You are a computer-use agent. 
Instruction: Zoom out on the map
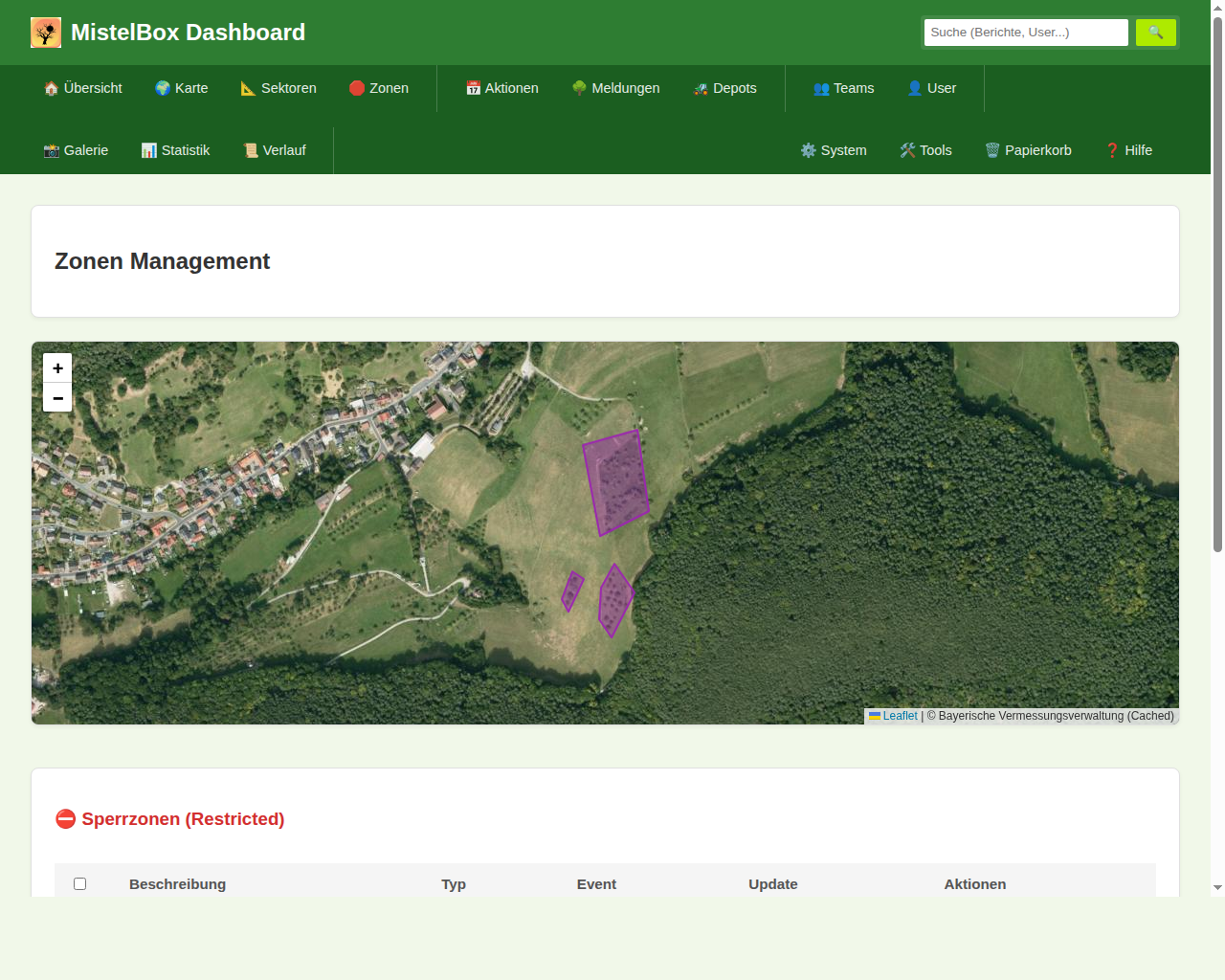pyautogui.click(x=57, y=397)
